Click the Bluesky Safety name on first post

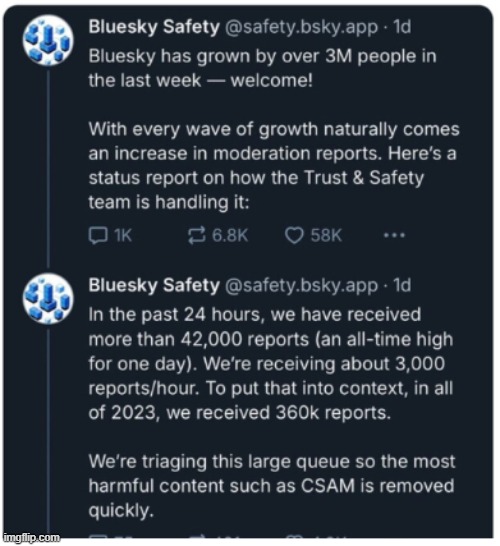point(154,27)
